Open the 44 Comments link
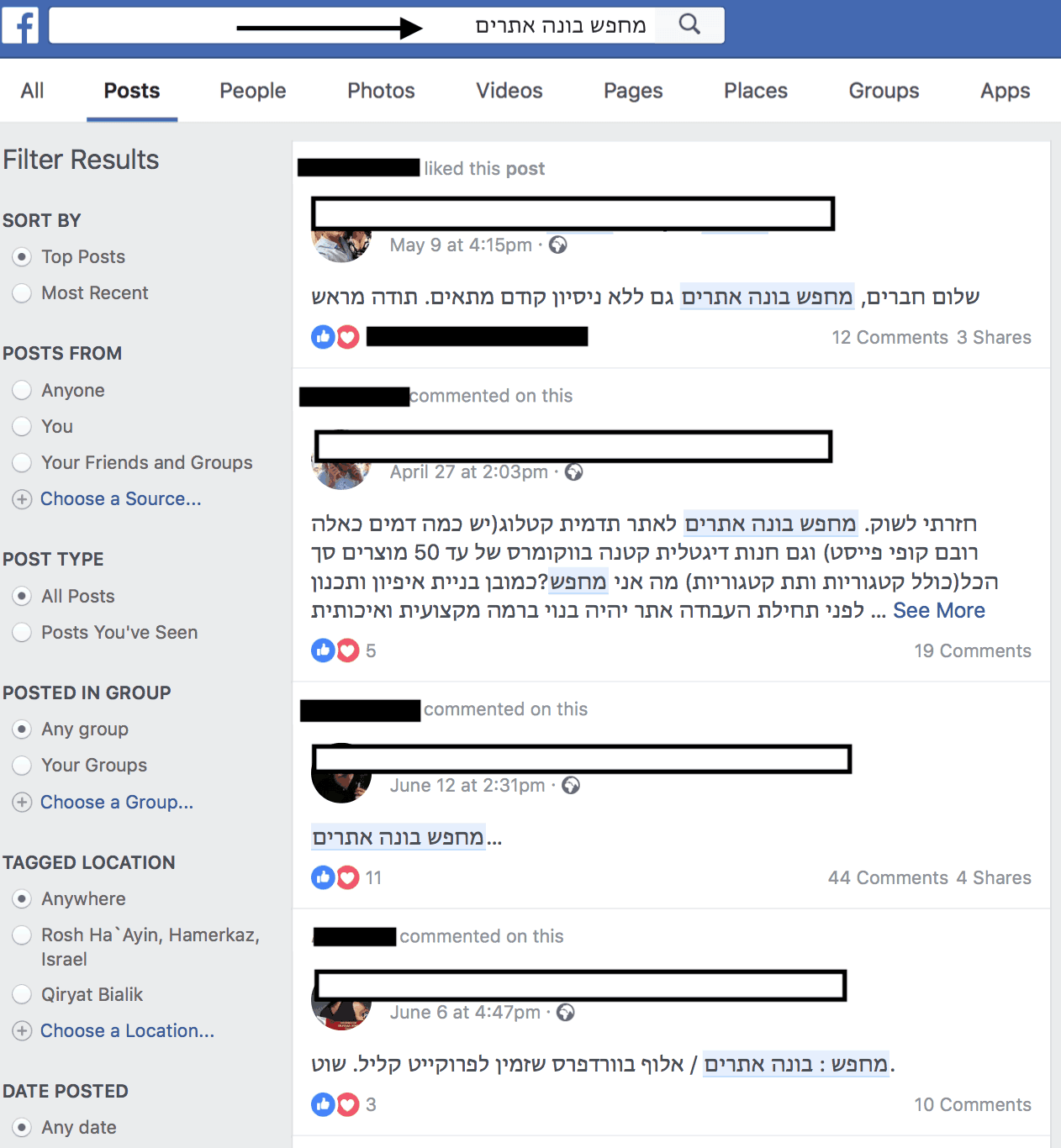The image size is (1061, 1148). pos(888,877)
